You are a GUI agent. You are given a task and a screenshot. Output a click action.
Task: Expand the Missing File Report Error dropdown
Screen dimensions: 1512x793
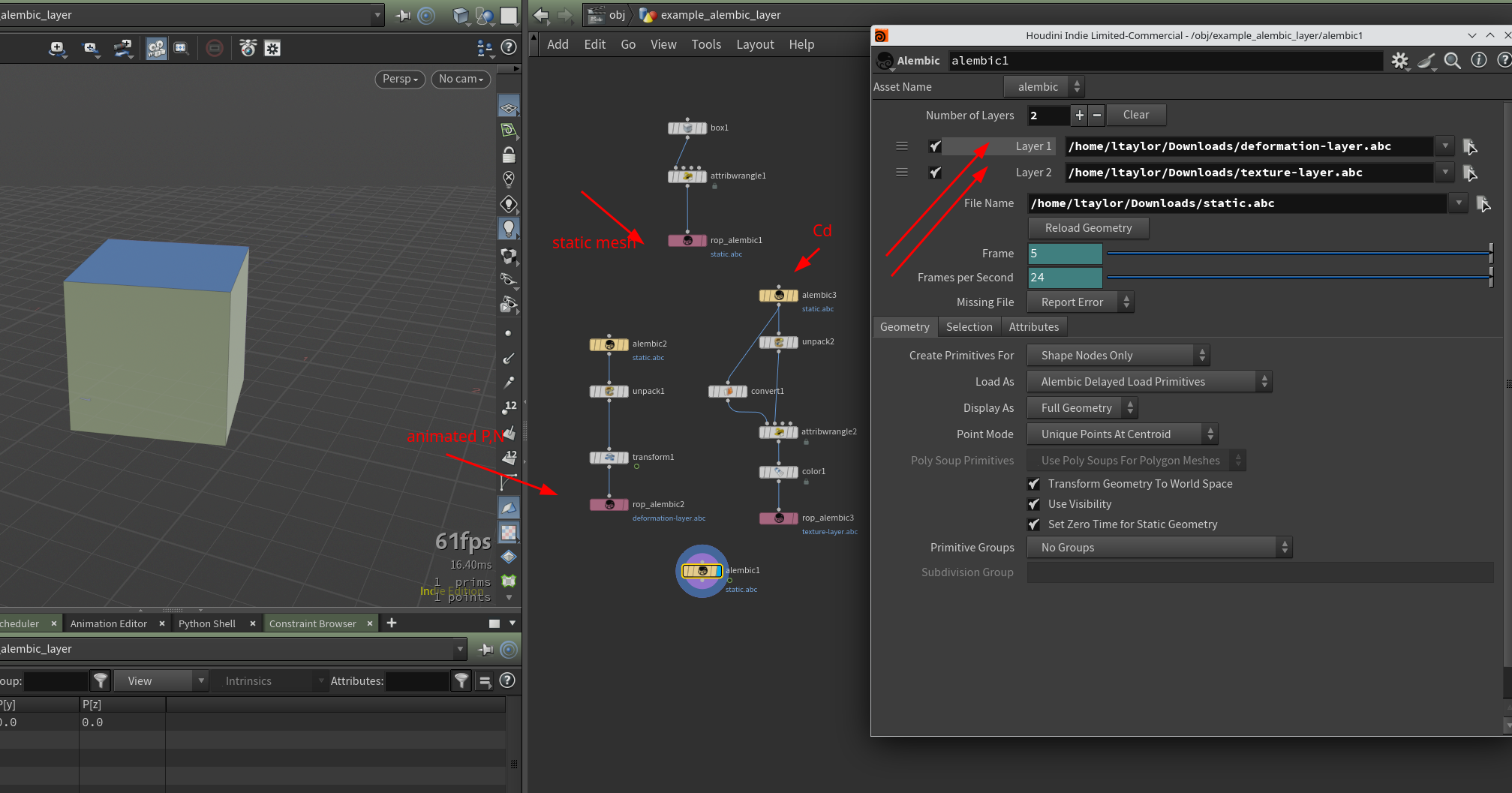1079,302
